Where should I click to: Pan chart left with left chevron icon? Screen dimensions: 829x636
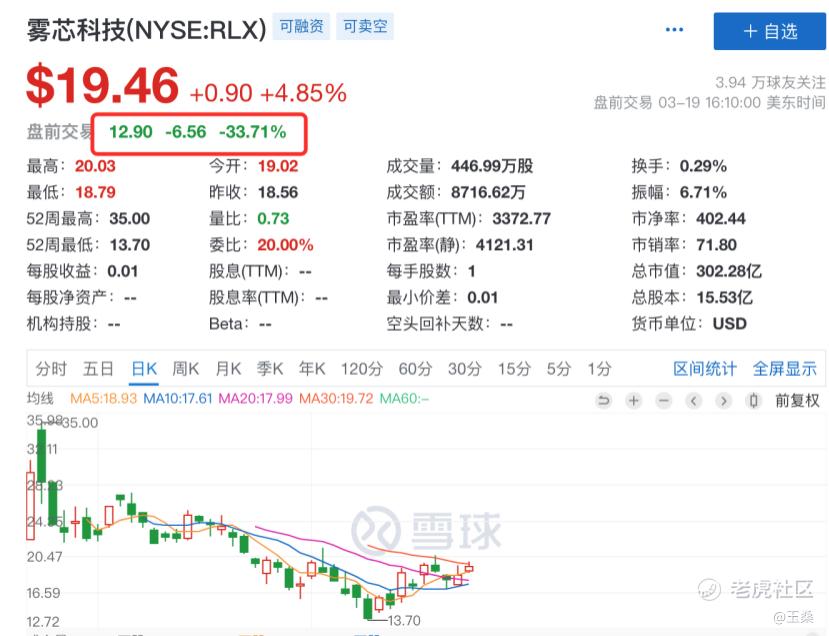click(694, 401)
